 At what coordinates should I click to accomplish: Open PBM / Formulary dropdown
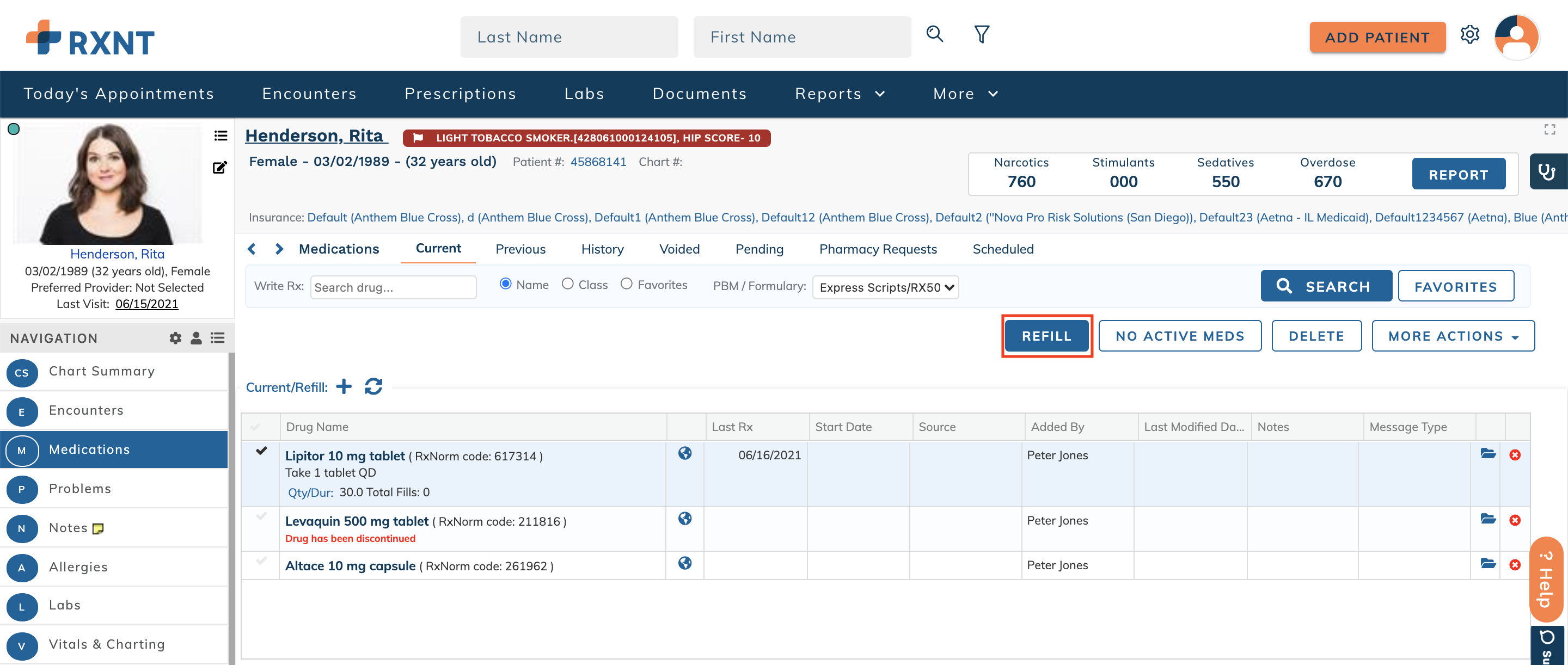pyautogui.click(x=885, y=287)
